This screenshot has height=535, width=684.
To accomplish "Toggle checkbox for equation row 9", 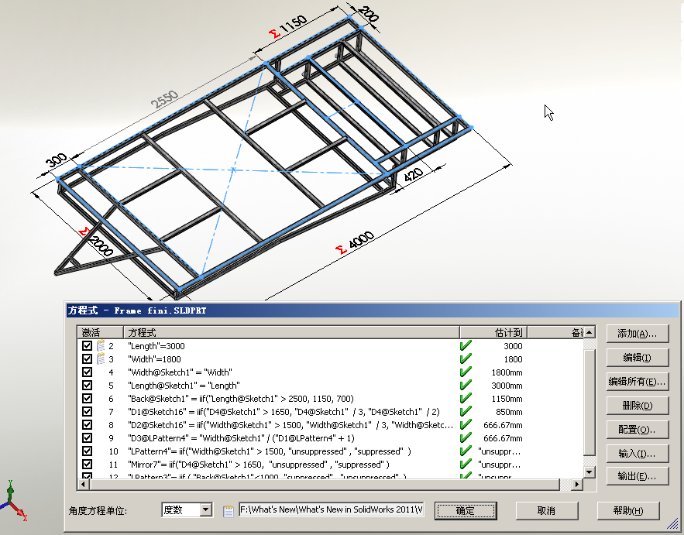I will [x=87, y=437].
